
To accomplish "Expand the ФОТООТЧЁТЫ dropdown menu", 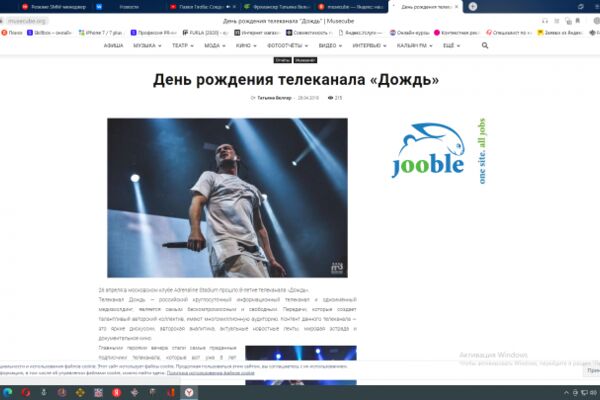I will point(287,46).
